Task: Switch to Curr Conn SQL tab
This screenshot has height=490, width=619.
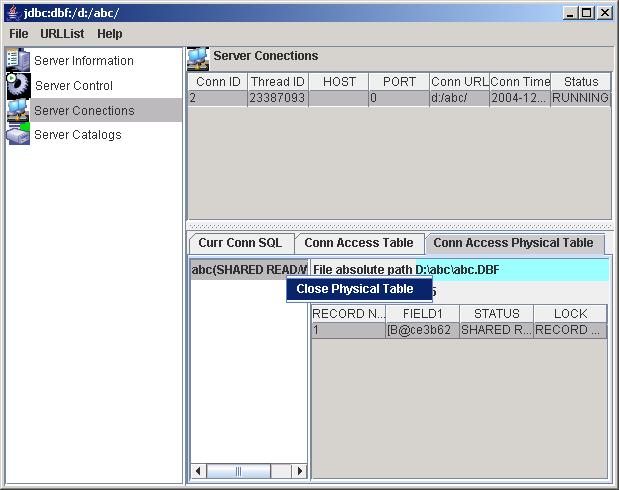Action: pyautogui.click(x=240, y=243)
